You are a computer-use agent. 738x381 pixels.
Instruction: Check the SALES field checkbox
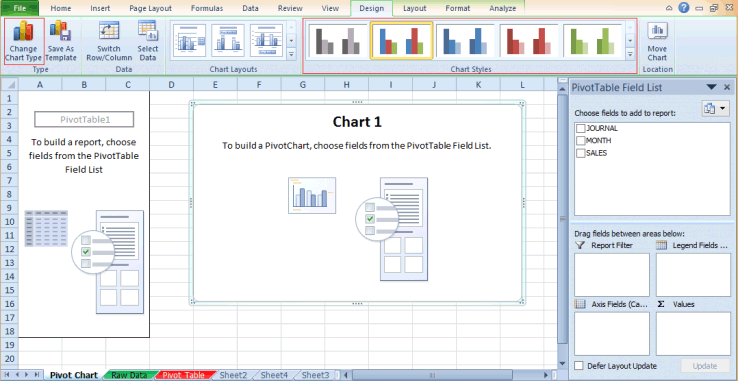[581, 153]
